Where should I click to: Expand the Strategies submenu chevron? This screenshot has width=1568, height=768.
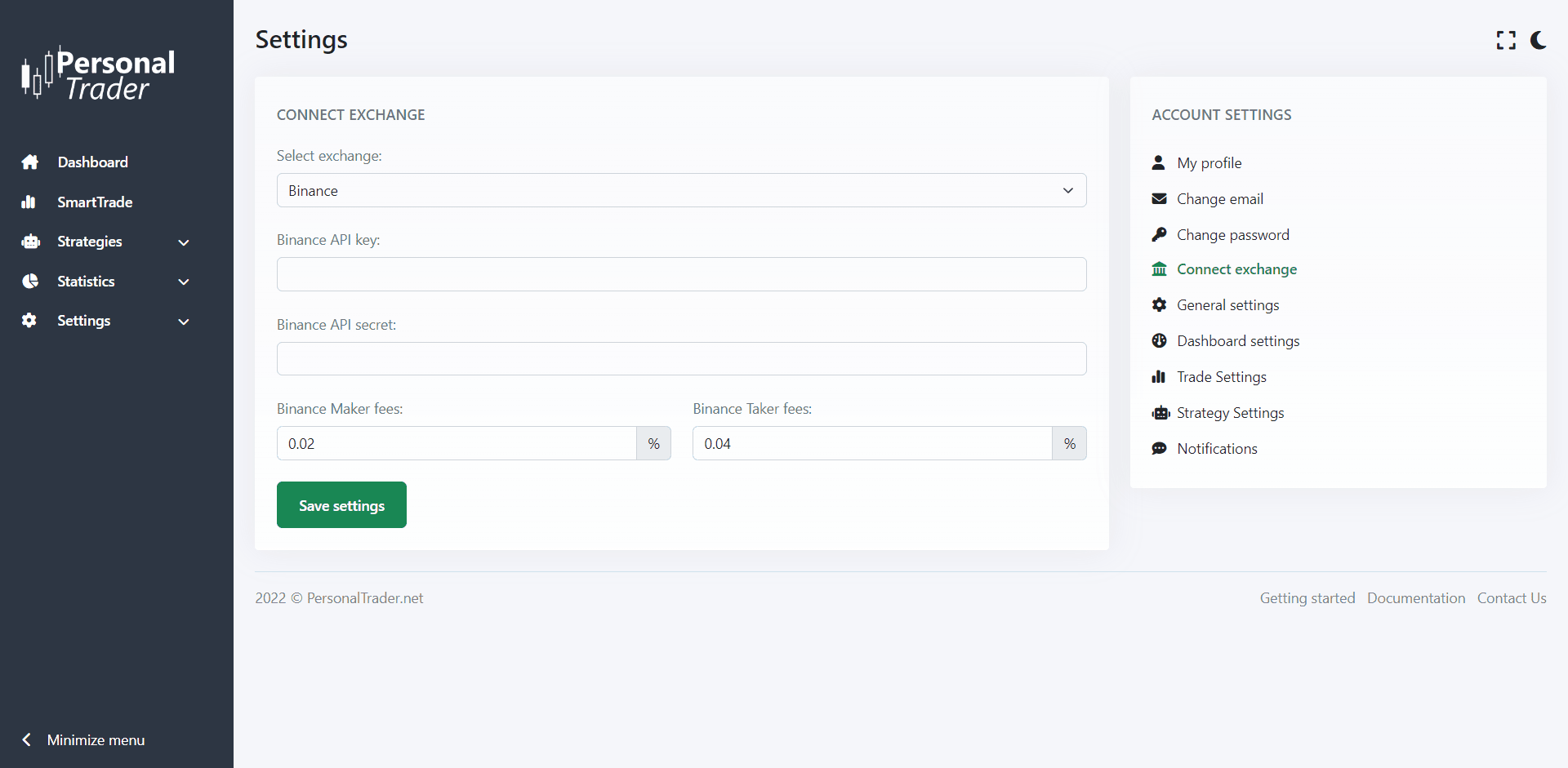click(x=184, y=242)
